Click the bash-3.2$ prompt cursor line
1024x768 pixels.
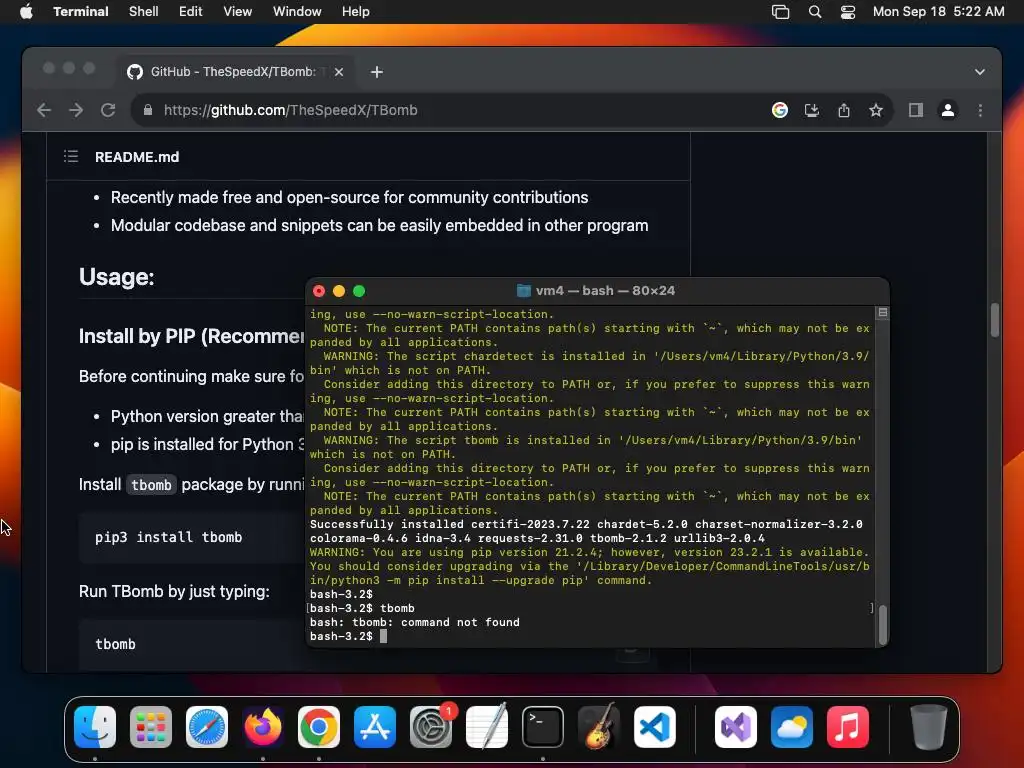pyautogui.click(x=348, y=636)
